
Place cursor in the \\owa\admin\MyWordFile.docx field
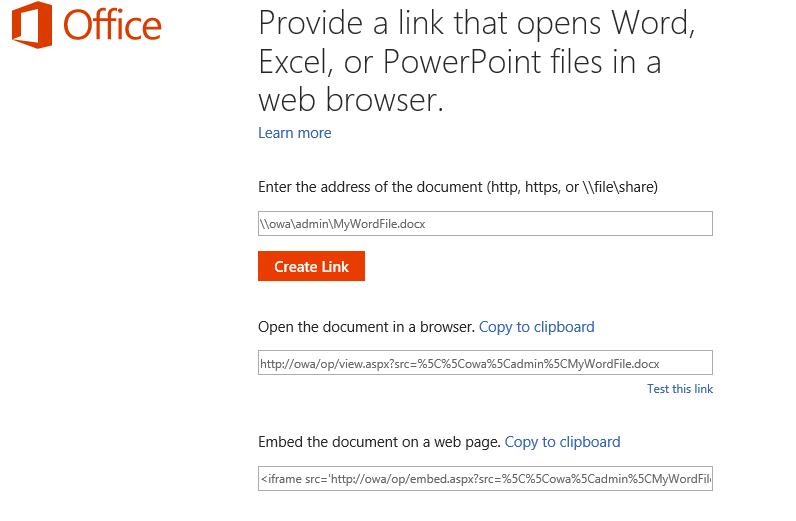coord(485,223)
